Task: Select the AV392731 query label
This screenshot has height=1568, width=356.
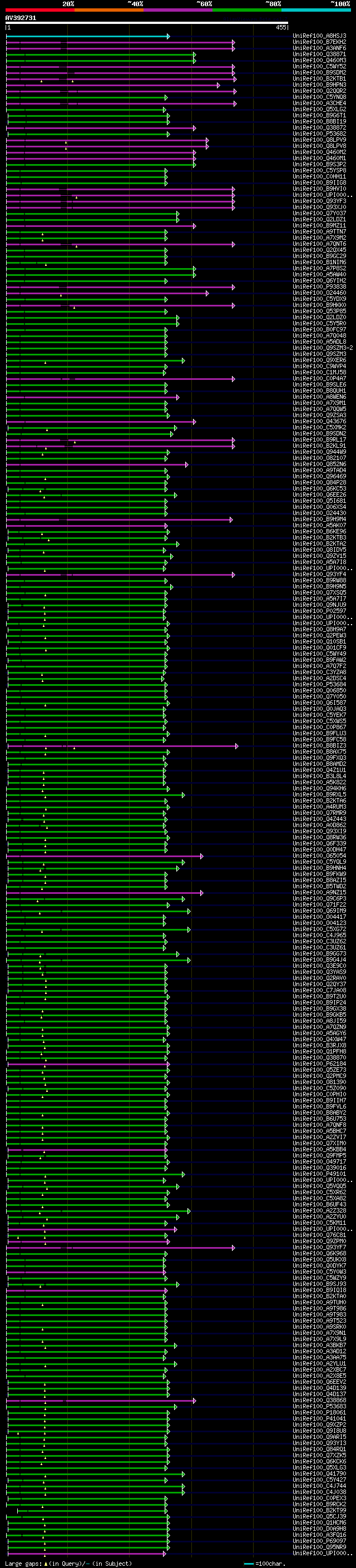Action: pyautogui.click(x=21, y=18)
